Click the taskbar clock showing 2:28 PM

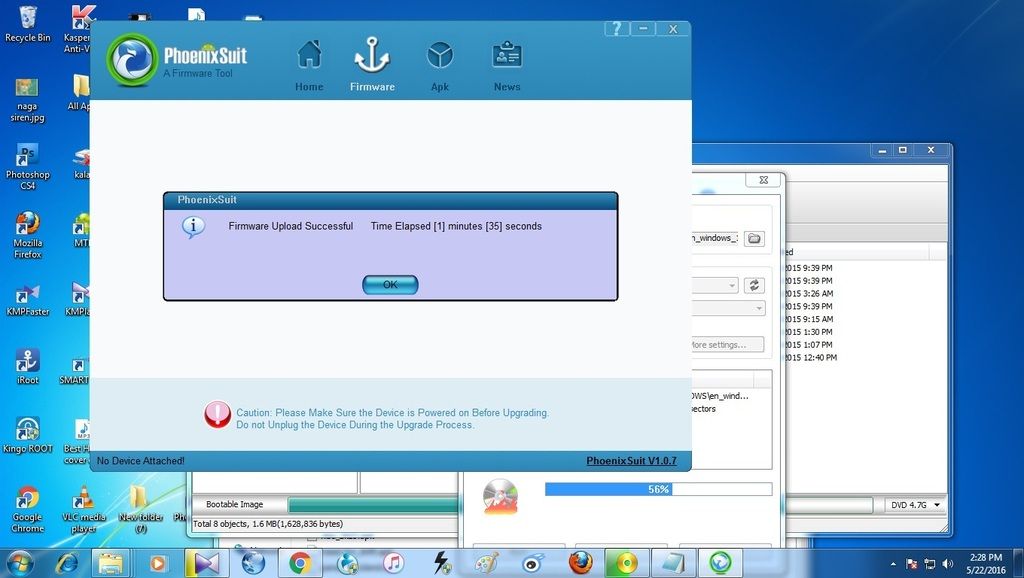[985, 562]
